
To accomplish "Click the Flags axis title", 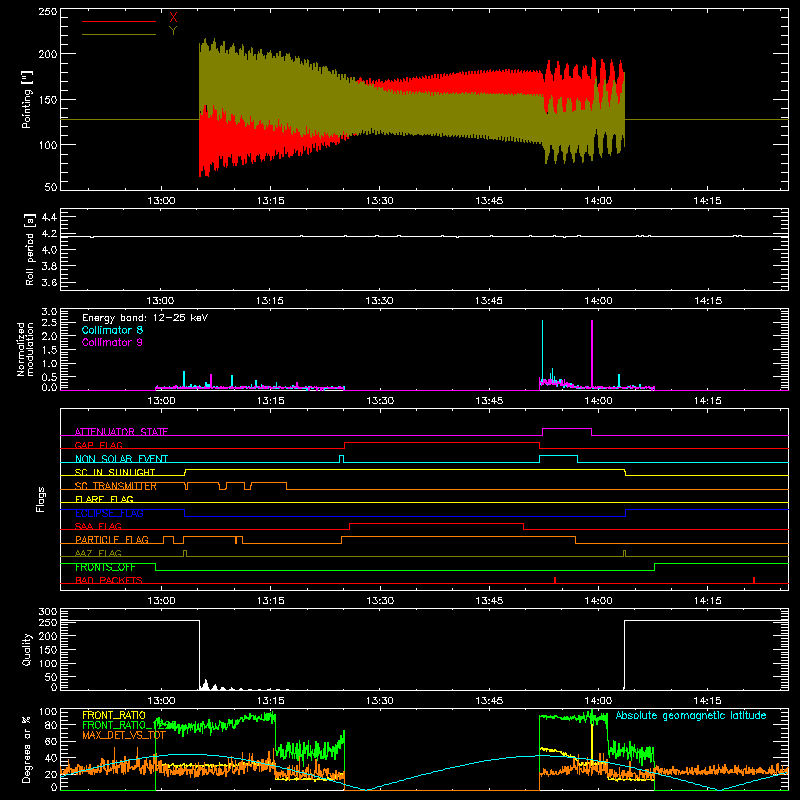I will pyautogui.click(x=41, y=499).
